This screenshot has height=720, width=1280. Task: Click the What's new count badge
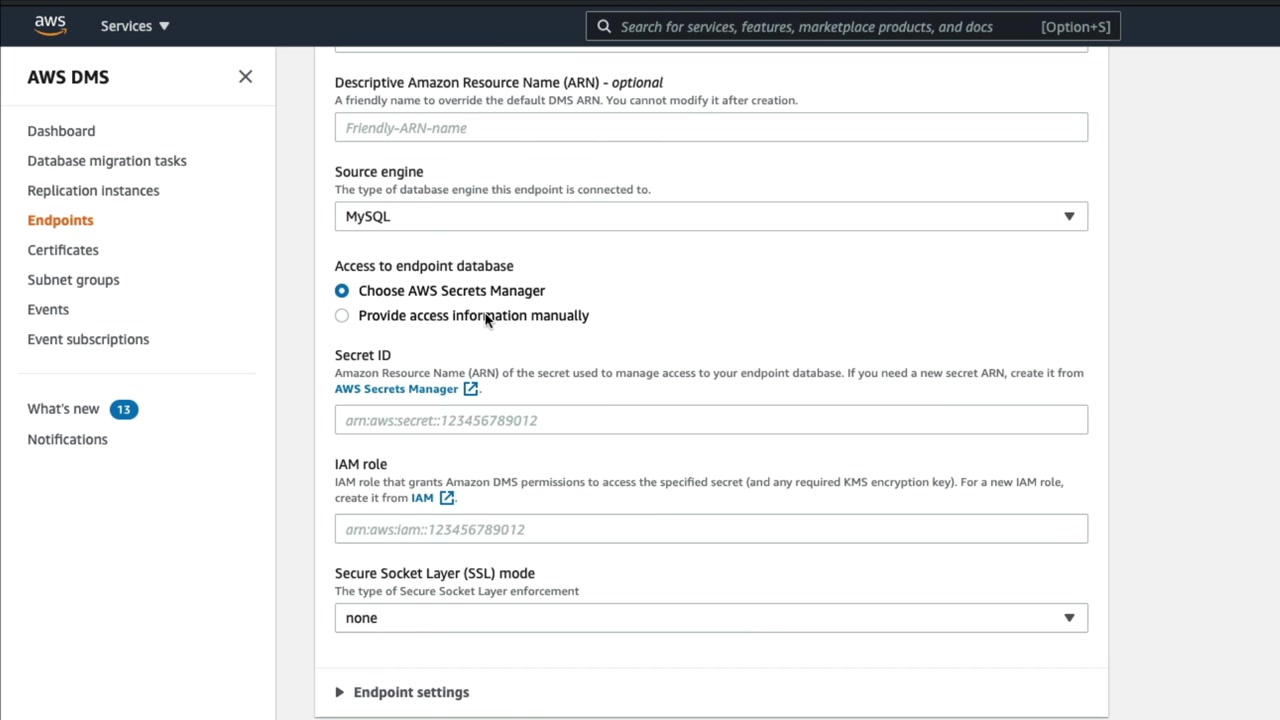[124, 409]
